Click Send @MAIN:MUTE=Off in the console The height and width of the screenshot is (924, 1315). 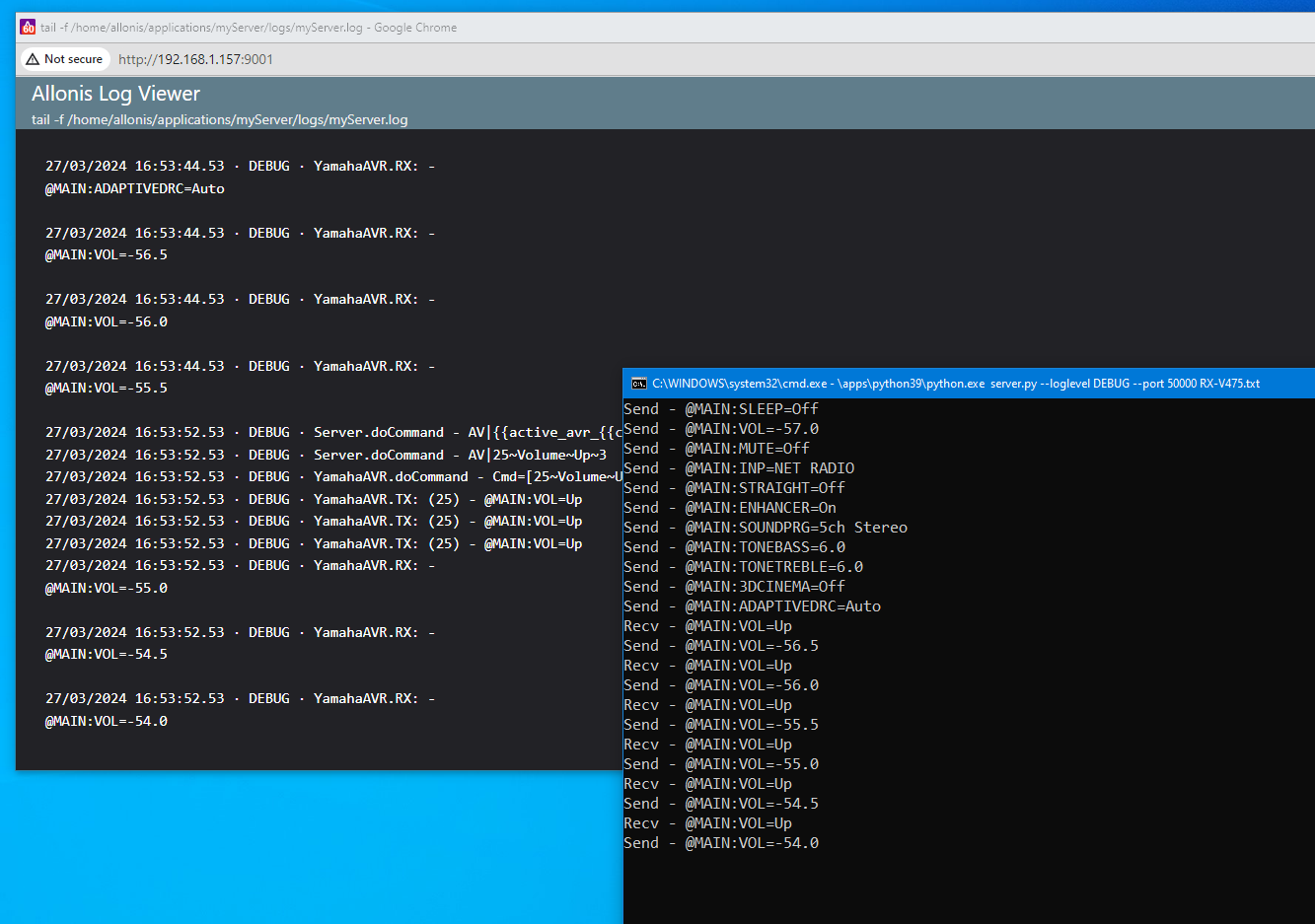point(717,448)
